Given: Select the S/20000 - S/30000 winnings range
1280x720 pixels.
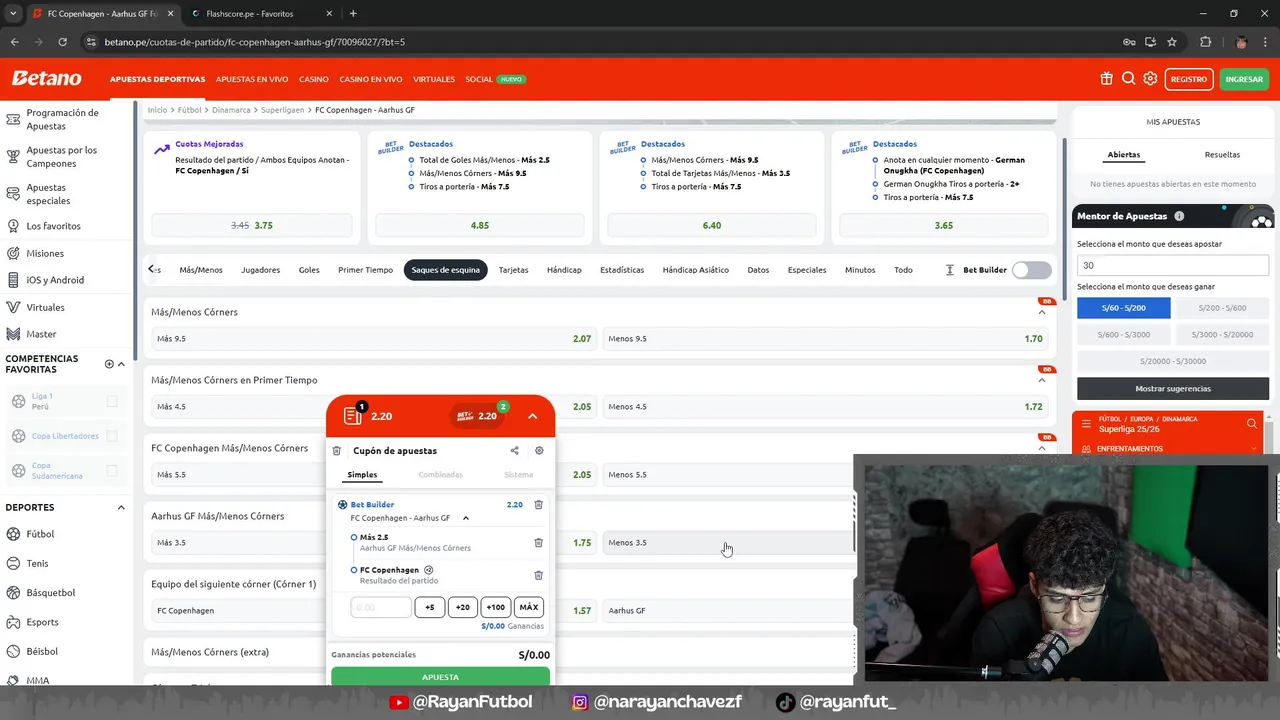Looking at the screenshot, I should pyautogui.click(x=1173, y=361).
